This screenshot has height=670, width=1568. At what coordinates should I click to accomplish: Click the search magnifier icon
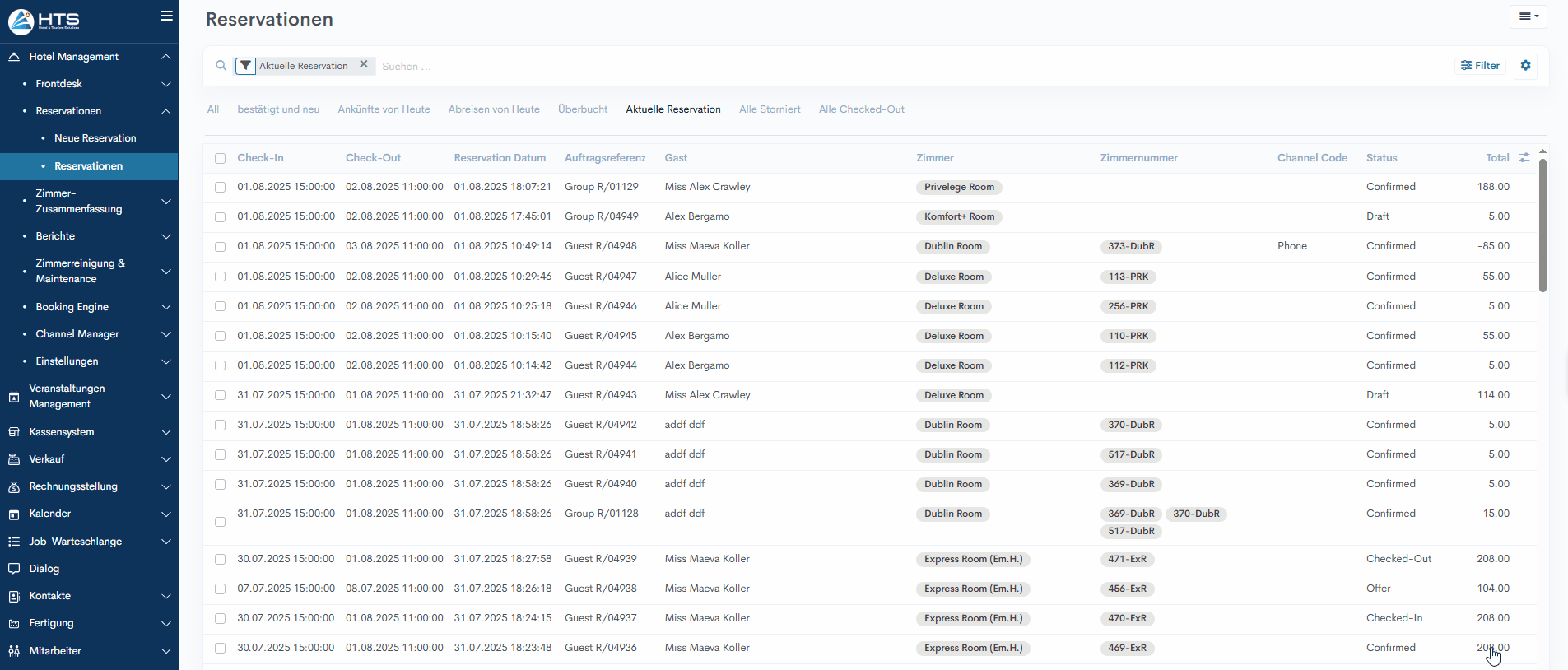tap(221, 66)
